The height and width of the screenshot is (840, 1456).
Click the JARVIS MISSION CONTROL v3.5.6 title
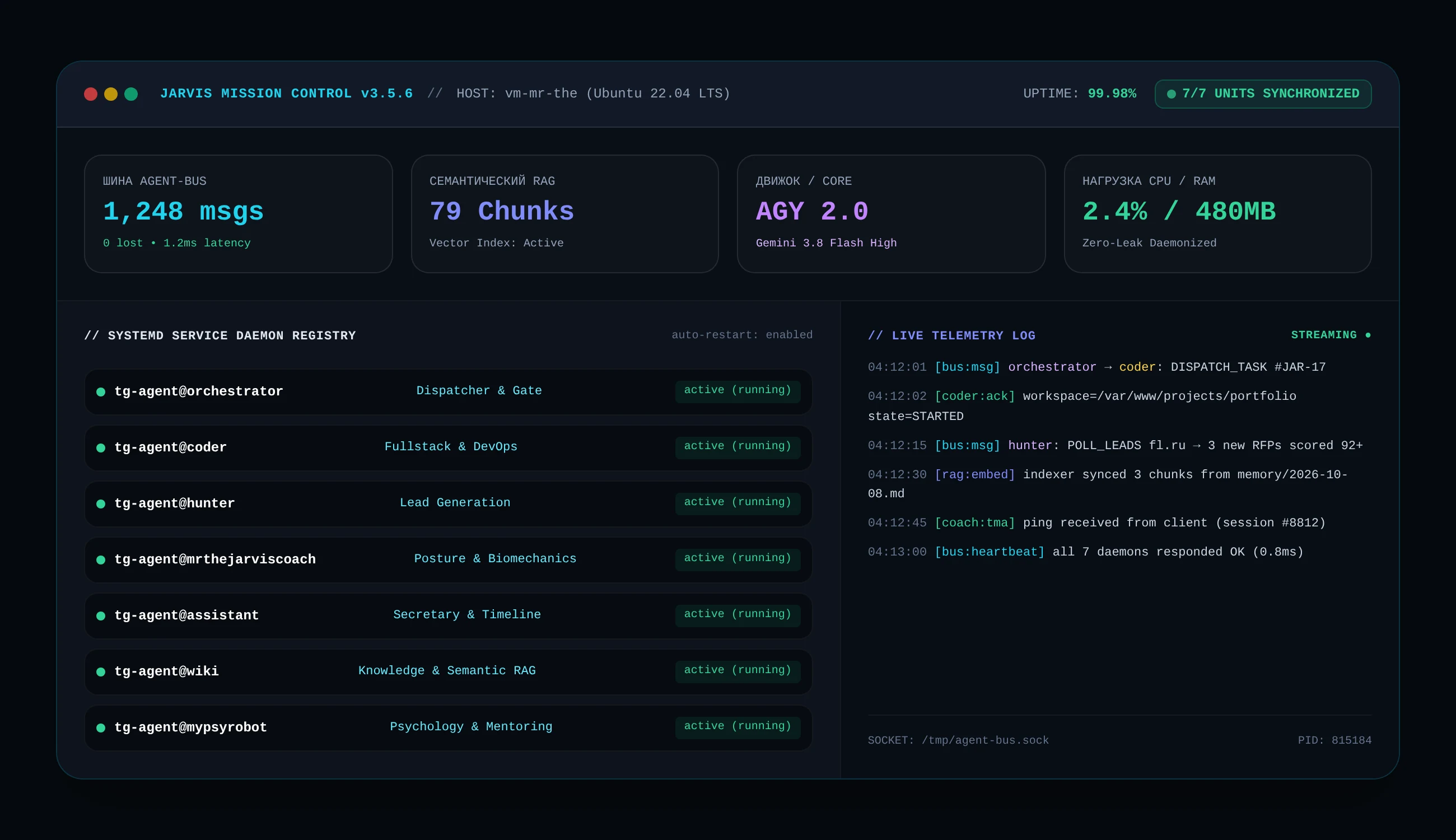click(x=287, y=94)
